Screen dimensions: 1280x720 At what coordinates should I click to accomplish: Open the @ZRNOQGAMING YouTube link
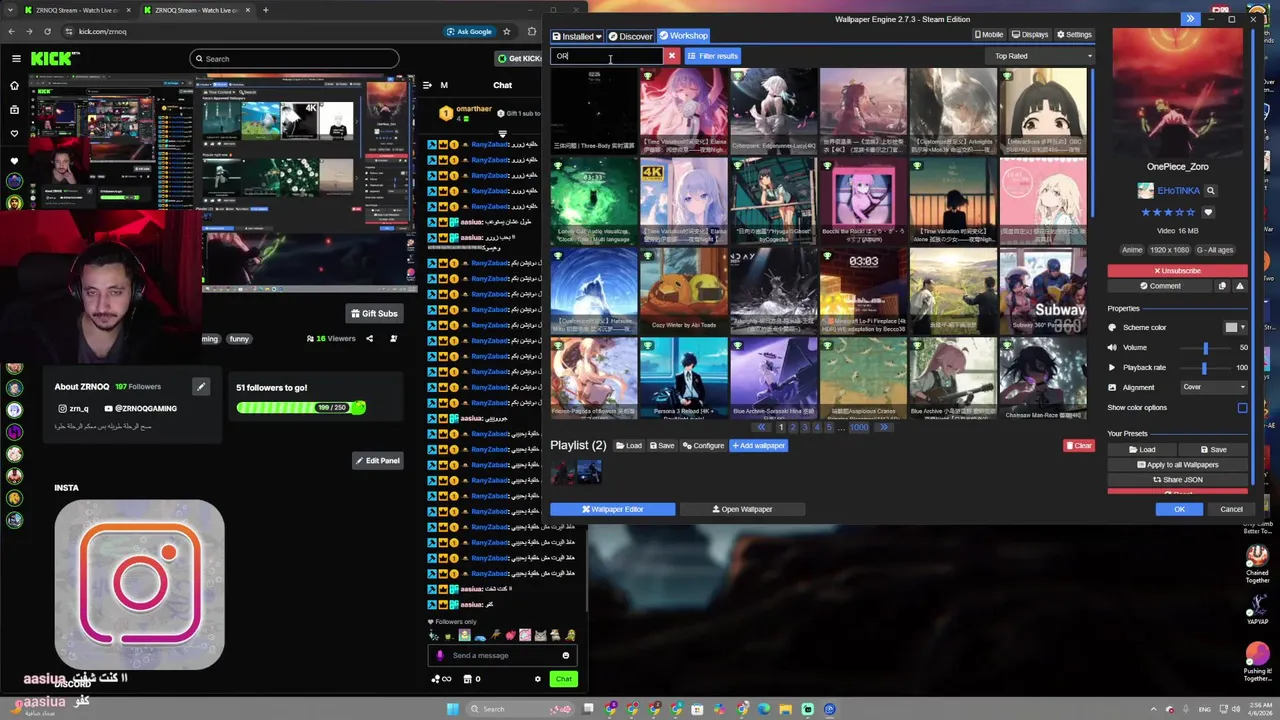point(140,408)
